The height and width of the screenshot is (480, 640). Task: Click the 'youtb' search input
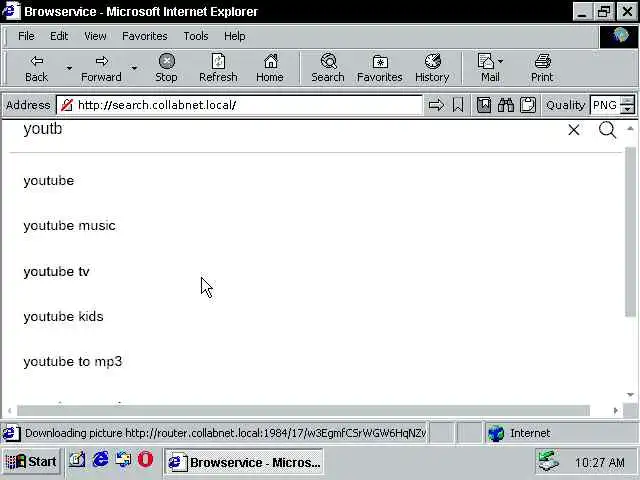click(x=286, y=129)
